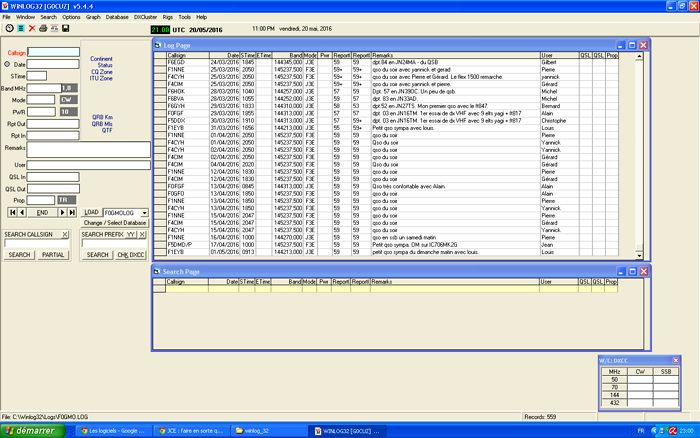
Task: Go to the previous log record
Action: point(22,213)
